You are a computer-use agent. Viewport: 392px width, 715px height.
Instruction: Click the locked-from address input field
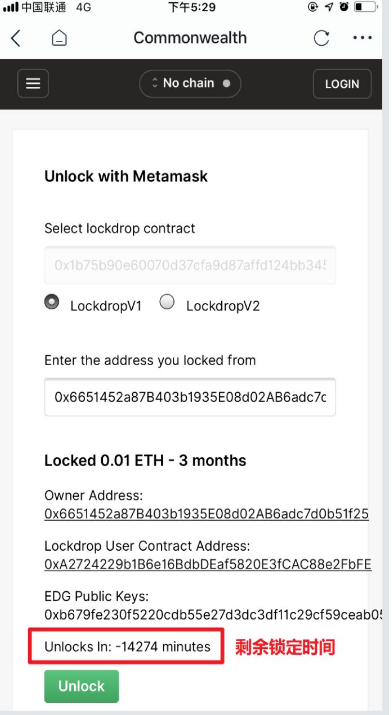click(x=190, y=397)
